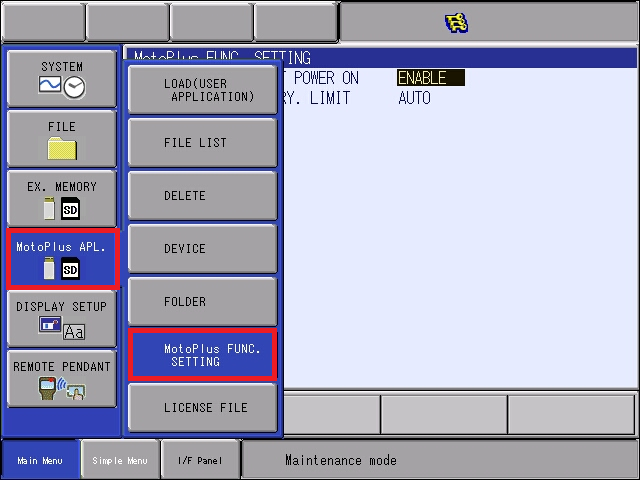Screen dimensions: 640x480
Task: Choose LOAD(USER APPLICATION) submenu item
Action: tap(203, 90)
